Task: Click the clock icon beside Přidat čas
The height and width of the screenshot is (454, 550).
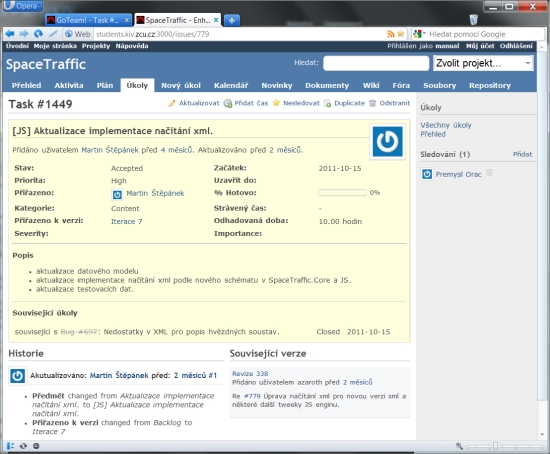Action: coord(228,103)
